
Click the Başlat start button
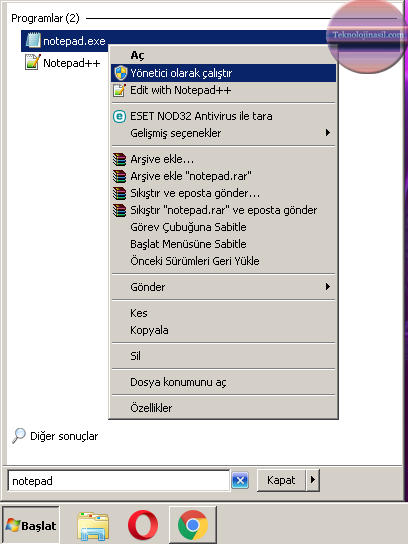coord(31,525)
